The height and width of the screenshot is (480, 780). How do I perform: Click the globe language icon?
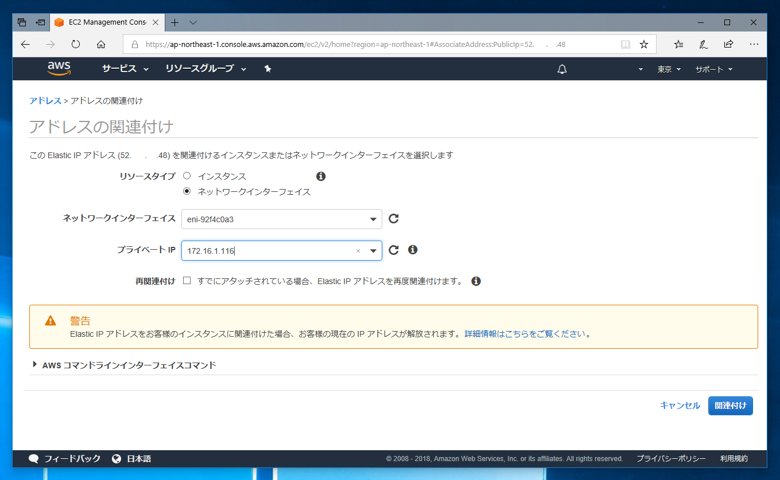click(x=116, y=459)
